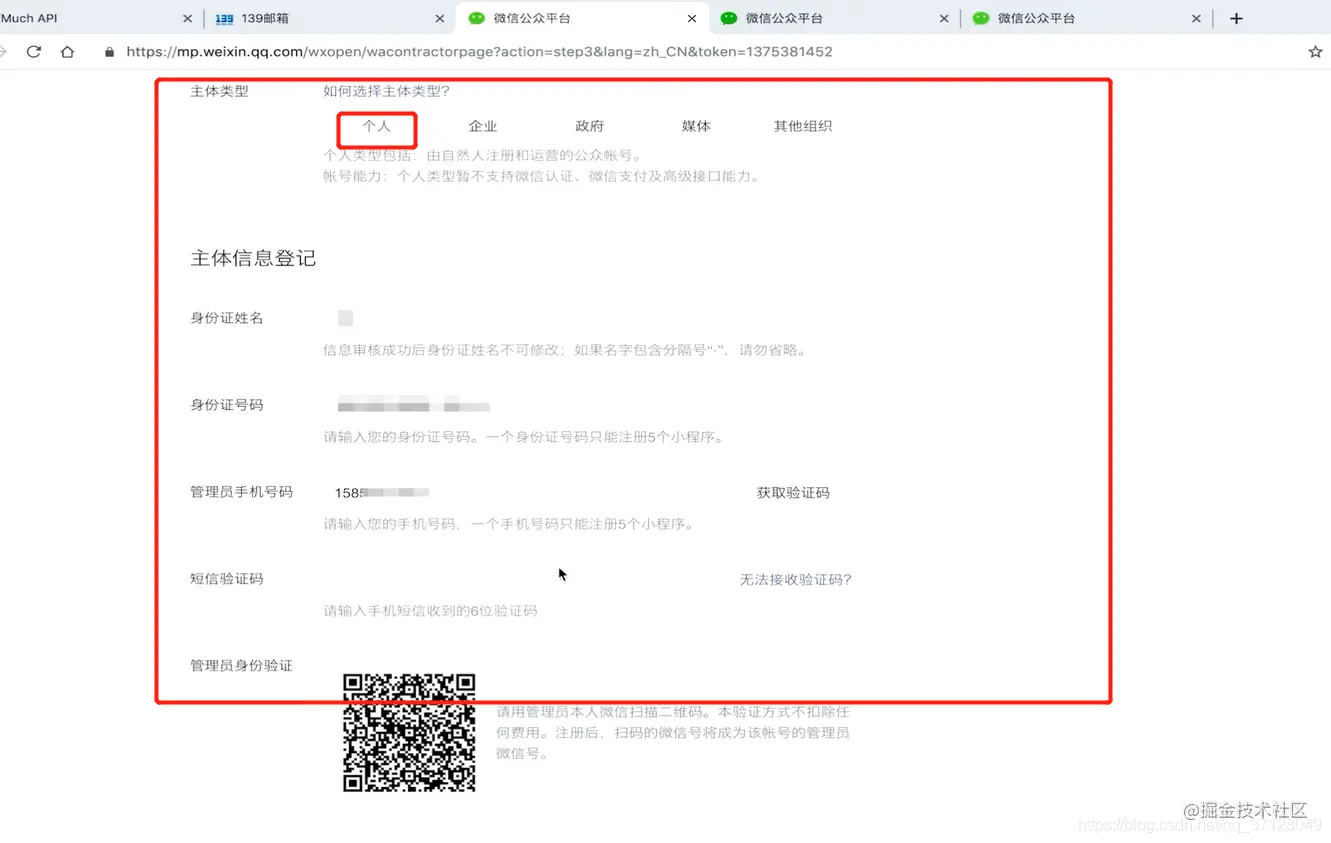Switch to the Much API tab
Screen dimensions: 1331x843
tap(98, 18)
